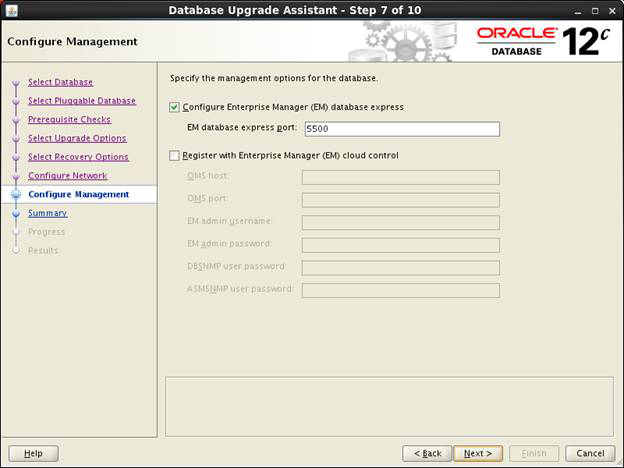
Task: Click the step bullet beside Select Database
Action: tap(15, 83)
